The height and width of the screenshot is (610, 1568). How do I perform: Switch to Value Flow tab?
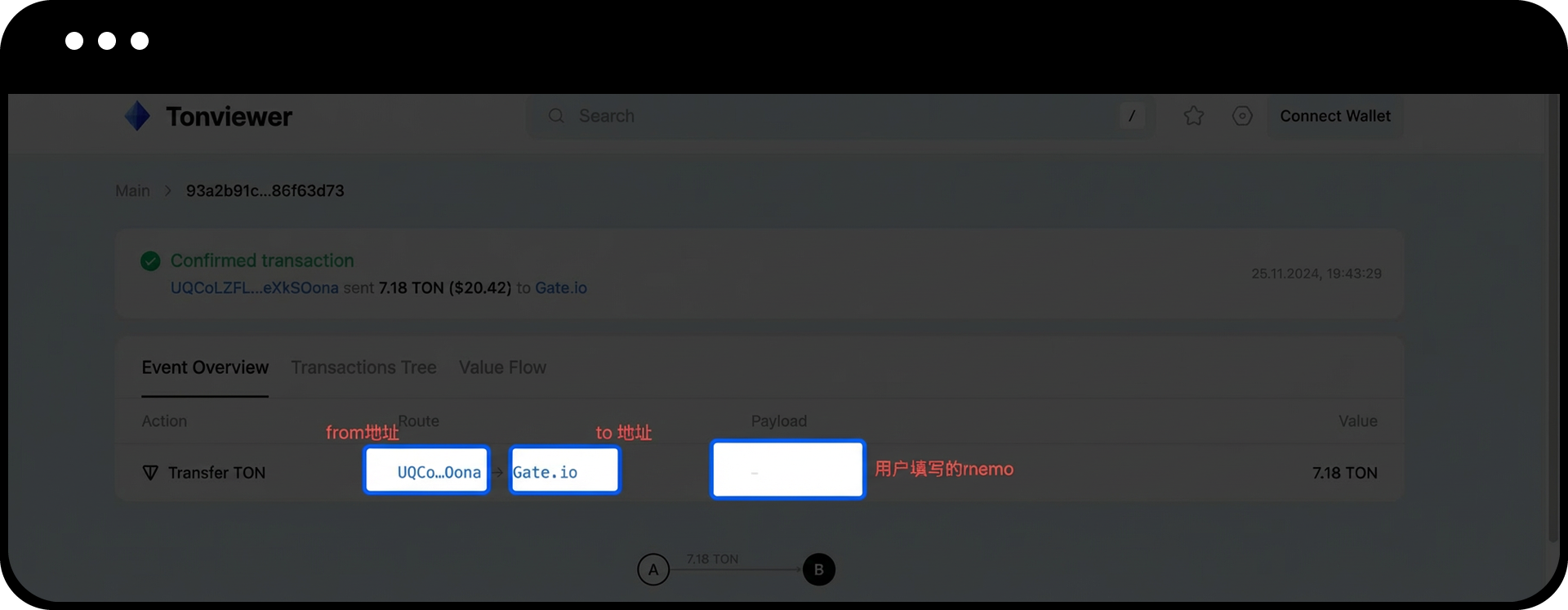(x=502, y=367)
